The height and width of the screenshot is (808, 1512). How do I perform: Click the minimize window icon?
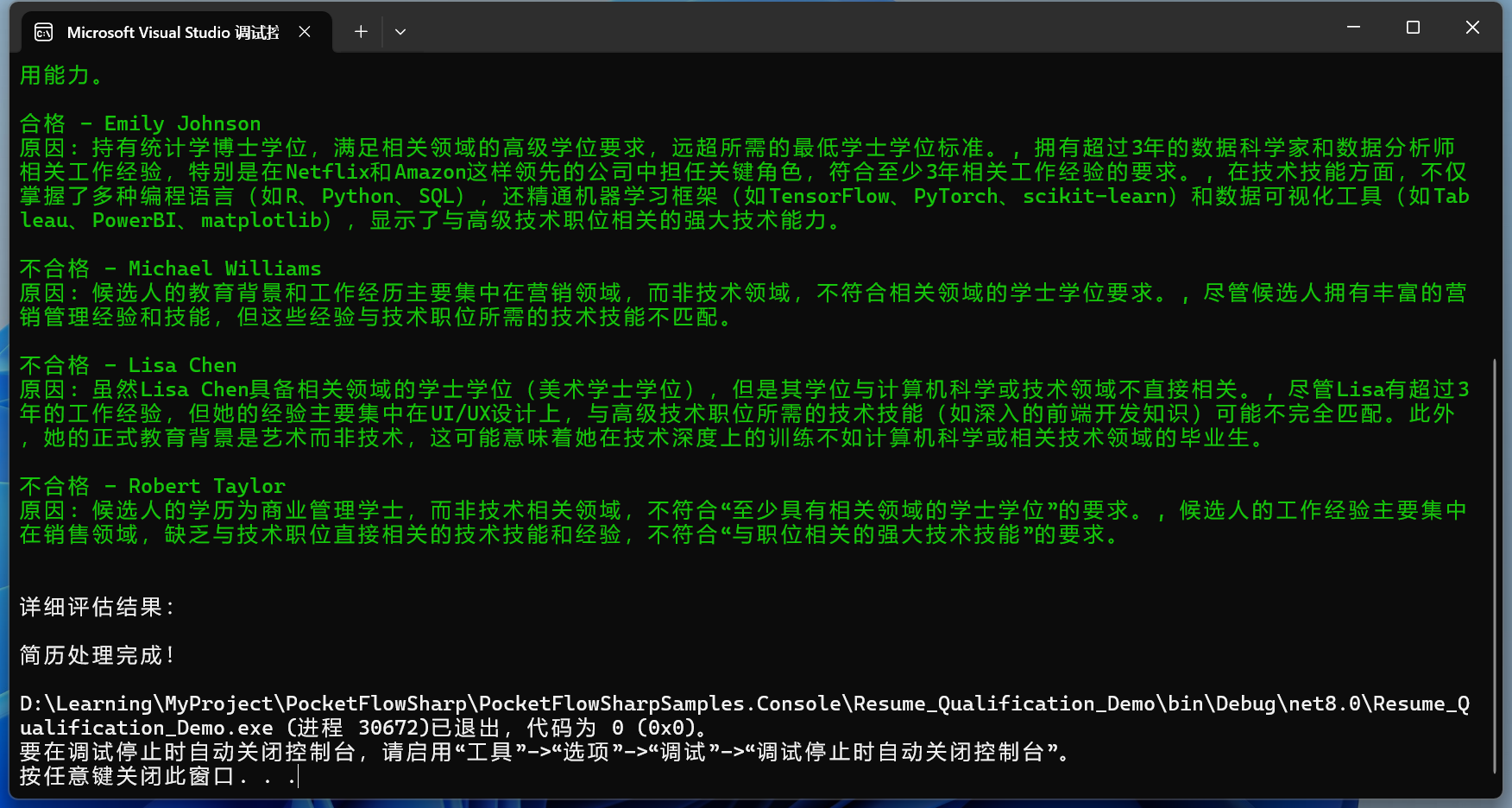(x=1351, y=27)
